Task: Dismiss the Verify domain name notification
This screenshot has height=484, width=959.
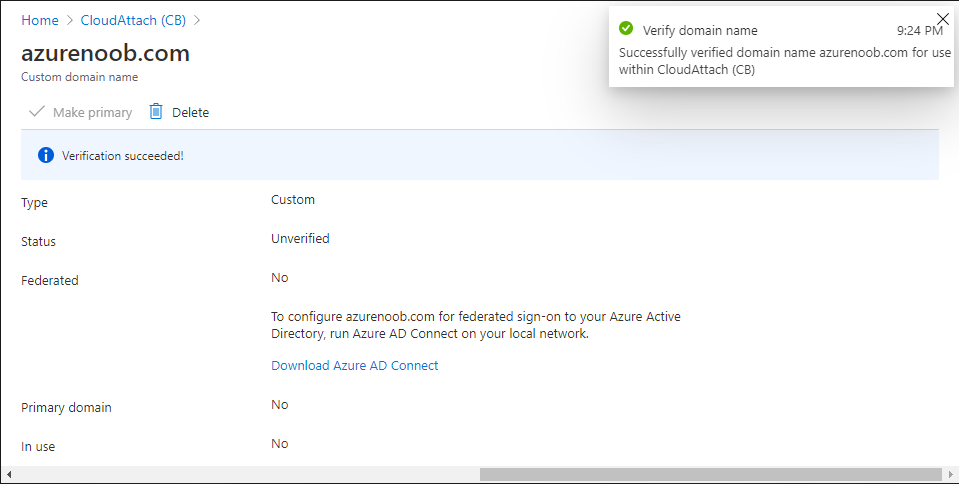Action: coord(942,19)
